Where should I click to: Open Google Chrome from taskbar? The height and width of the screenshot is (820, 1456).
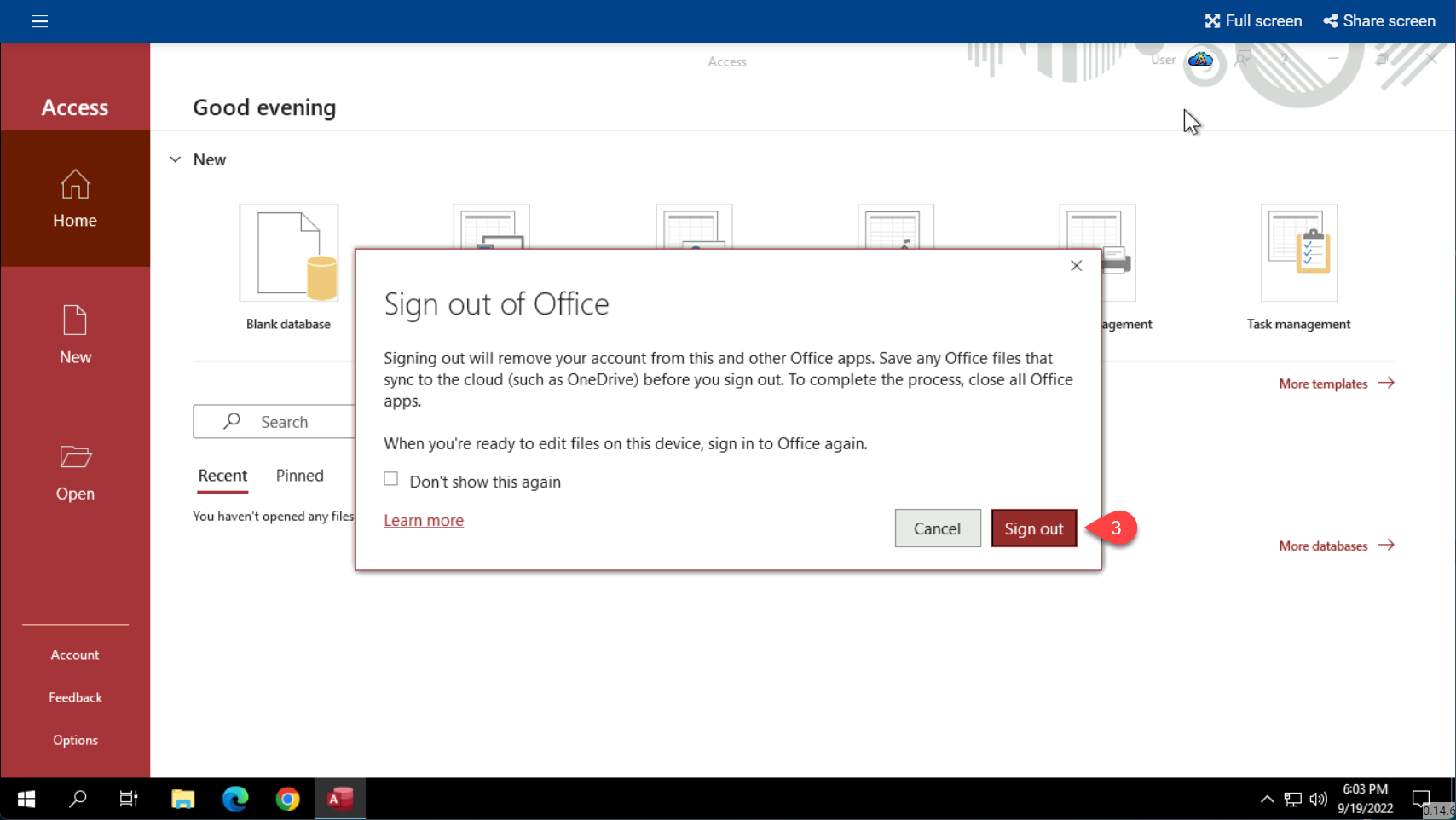(x=288, y=799)
